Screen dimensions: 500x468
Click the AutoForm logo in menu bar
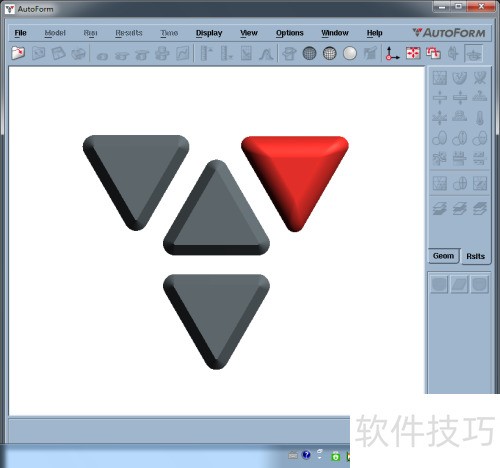tap(449, 33)
